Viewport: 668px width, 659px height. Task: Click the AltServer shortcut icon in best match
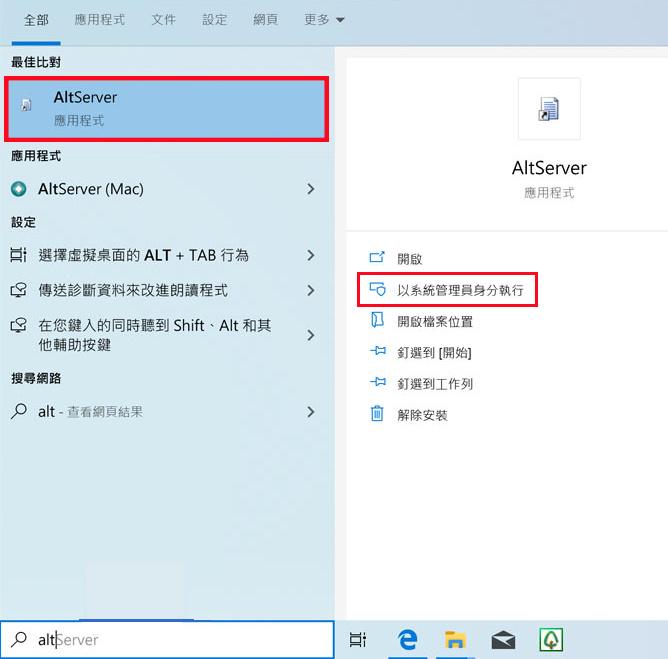[x=26, y=105]
